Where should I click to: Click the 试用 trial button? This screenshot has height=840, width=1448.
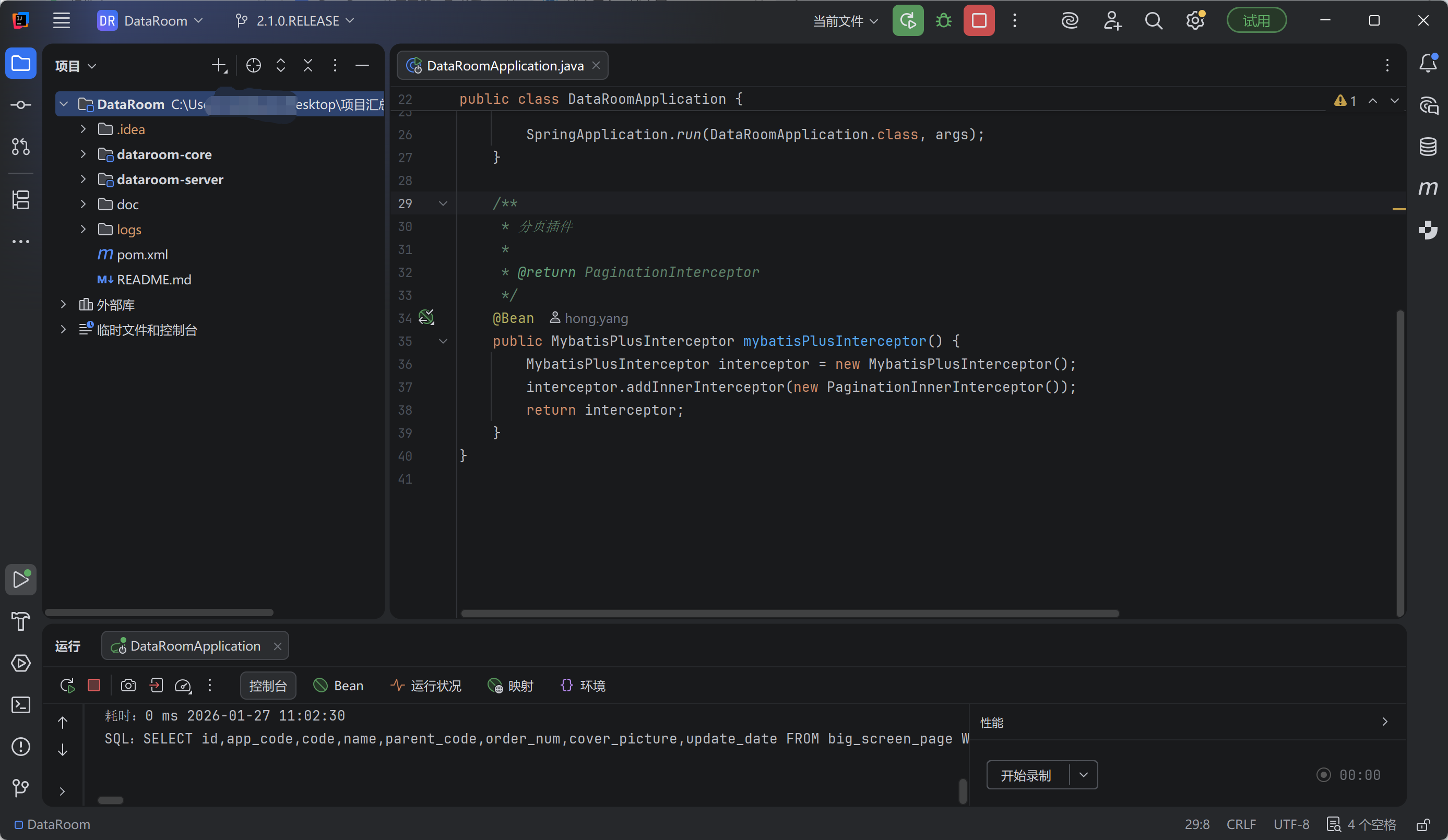[x=1255, y=21]
